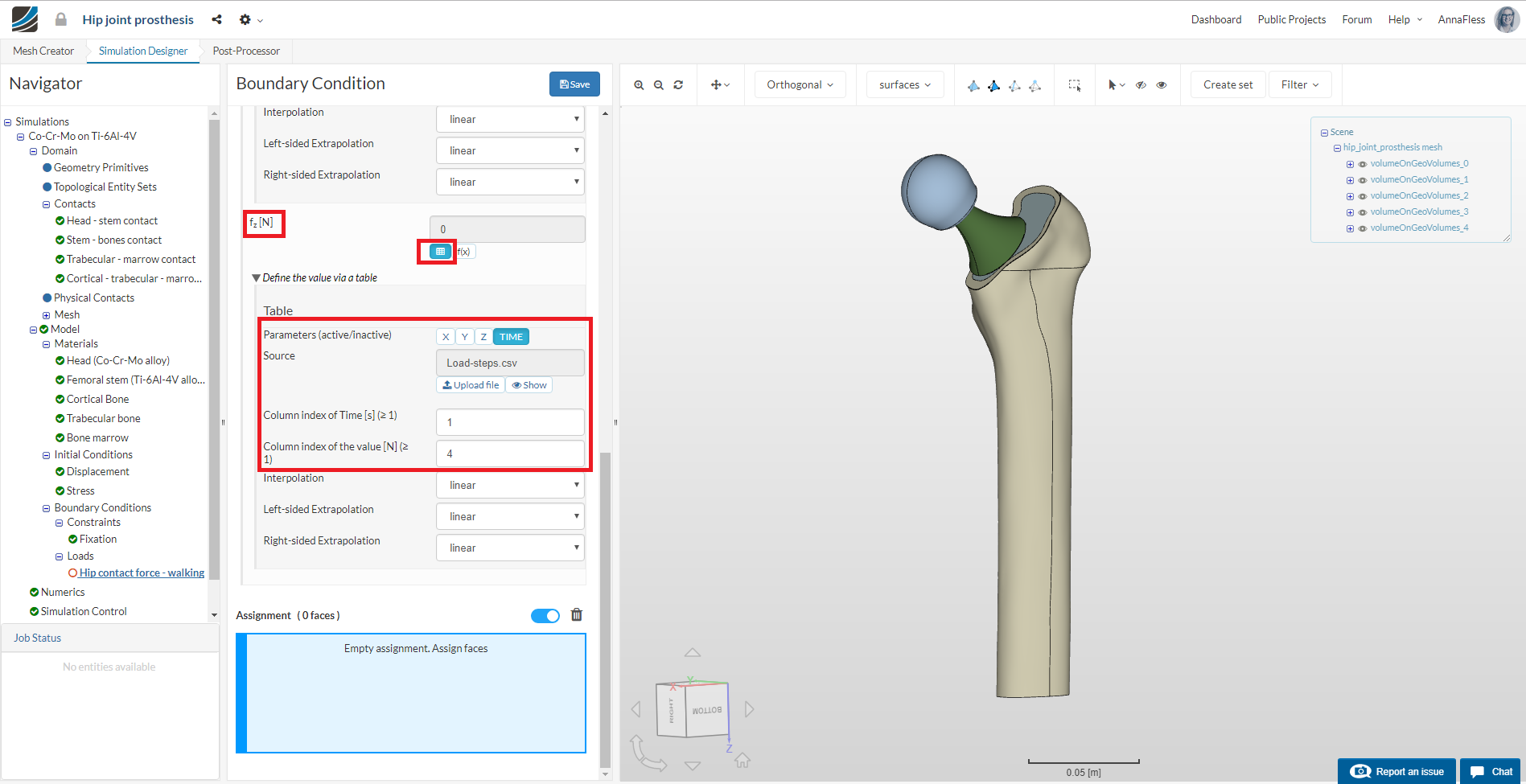Click the upload icon in Upload file

point(447,385)
